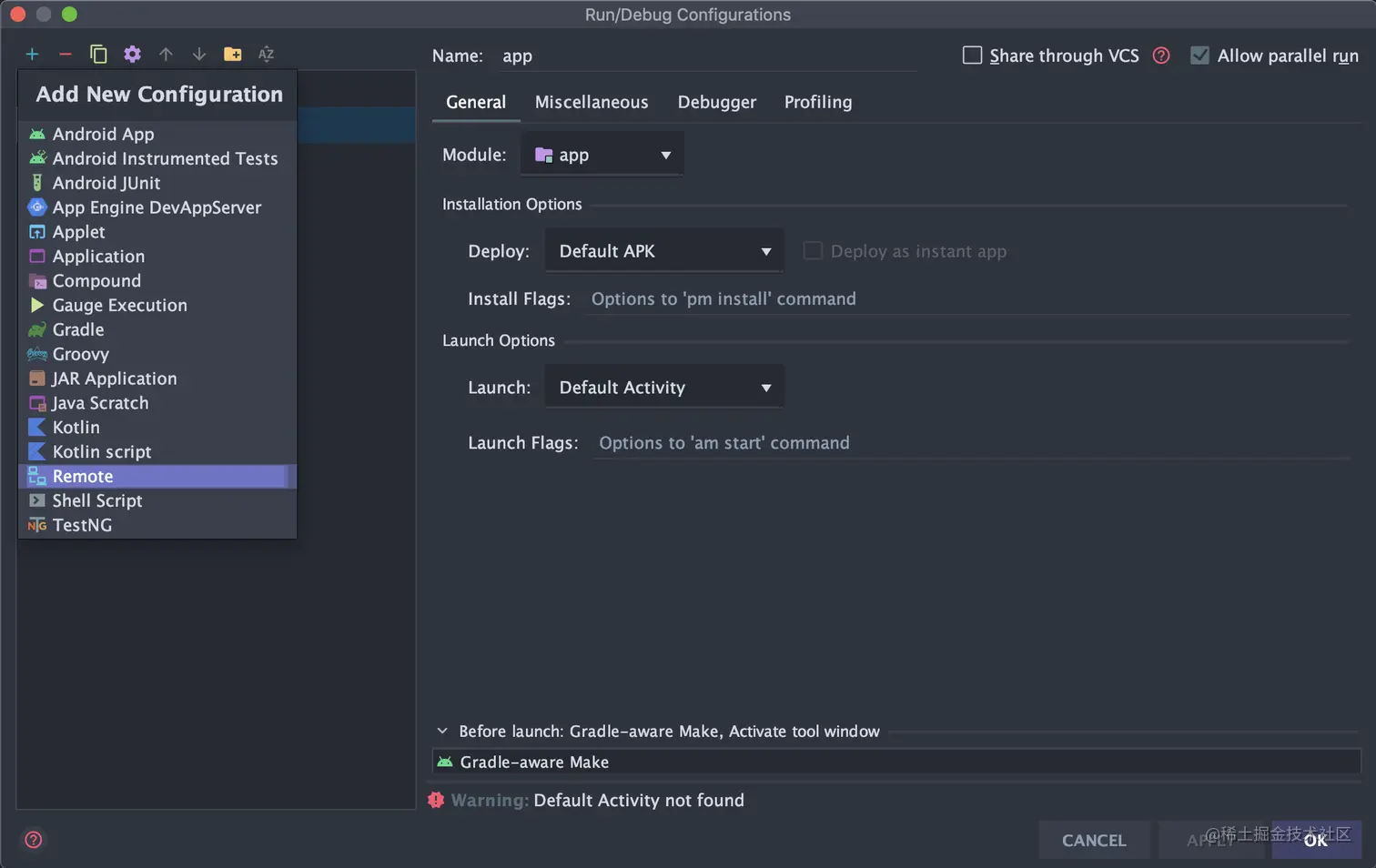Open help icon next to Share through VCS
The height and width of the screenshot is (868, 1376).
pyautogui.click(x=1161, y=56)
